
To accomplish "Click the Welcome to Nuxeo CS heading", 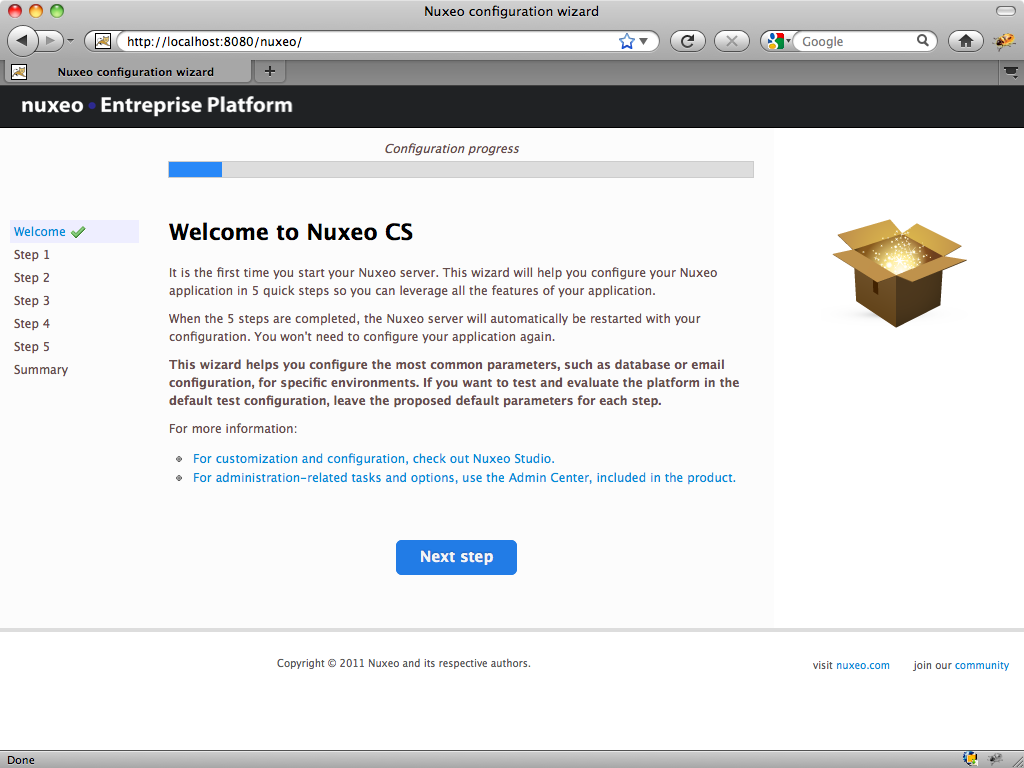I will pos(291,232).
